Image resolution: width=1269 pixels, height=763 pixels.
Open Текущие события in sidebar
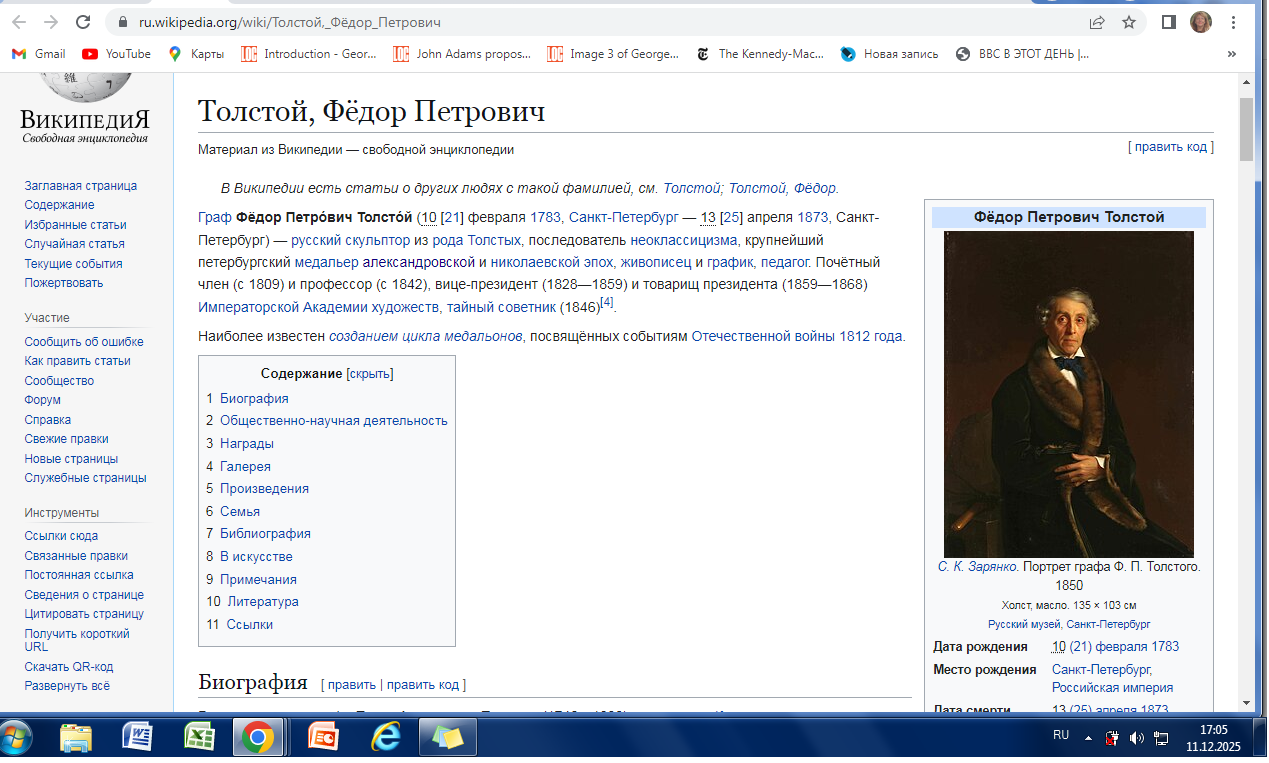74,264
